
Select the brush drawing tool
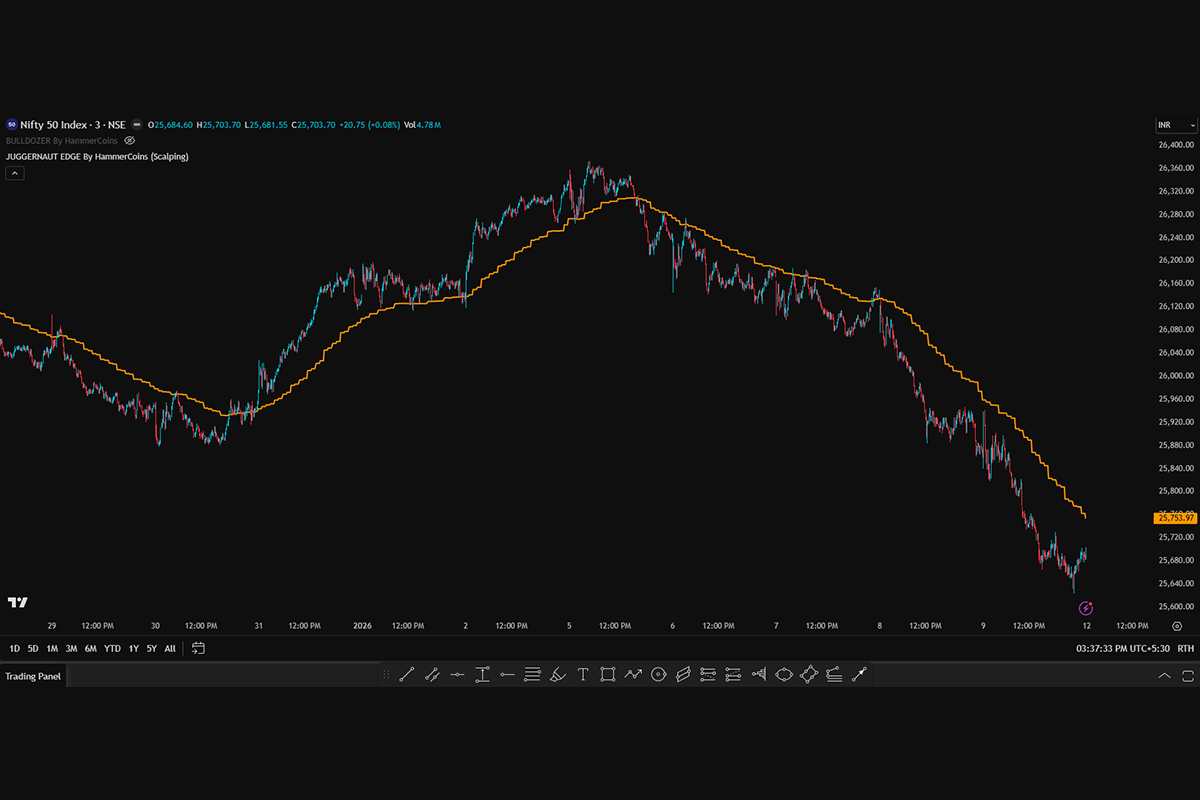tap(558, 675)
